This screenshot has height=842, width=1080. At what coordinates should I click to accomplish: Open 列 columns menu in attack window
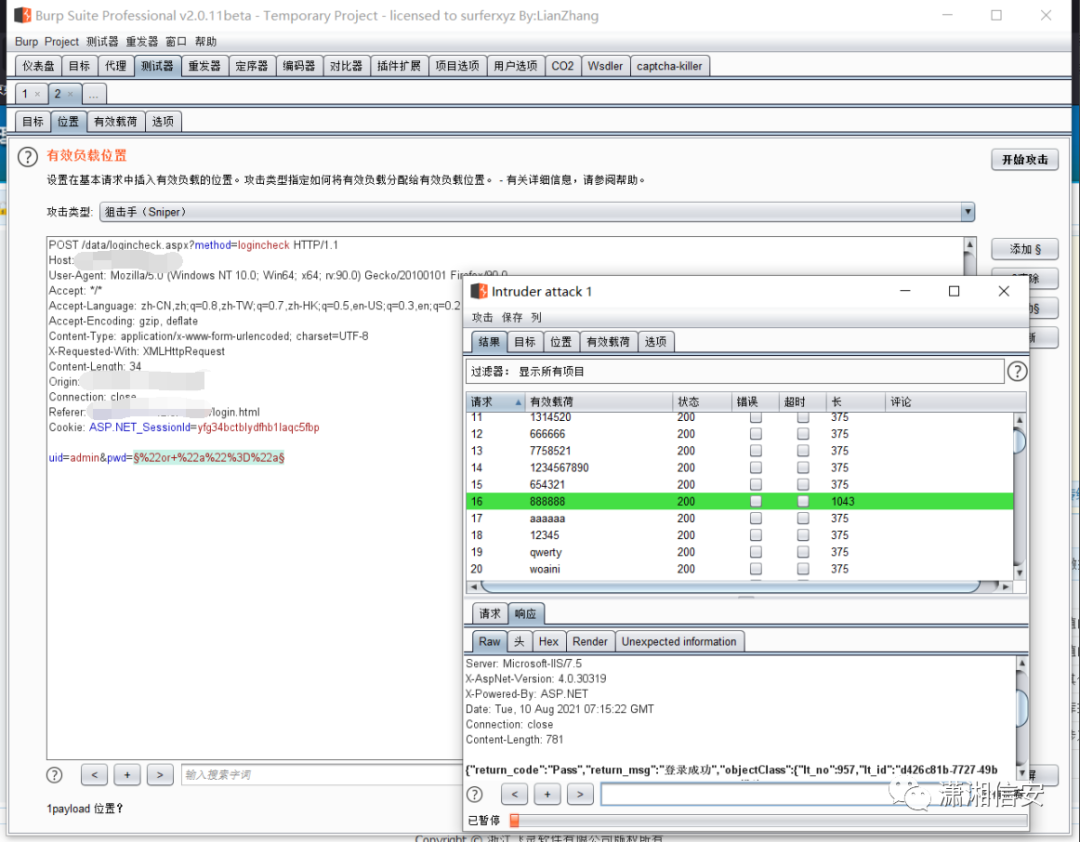pyautogui.click(x=536, y=318)
